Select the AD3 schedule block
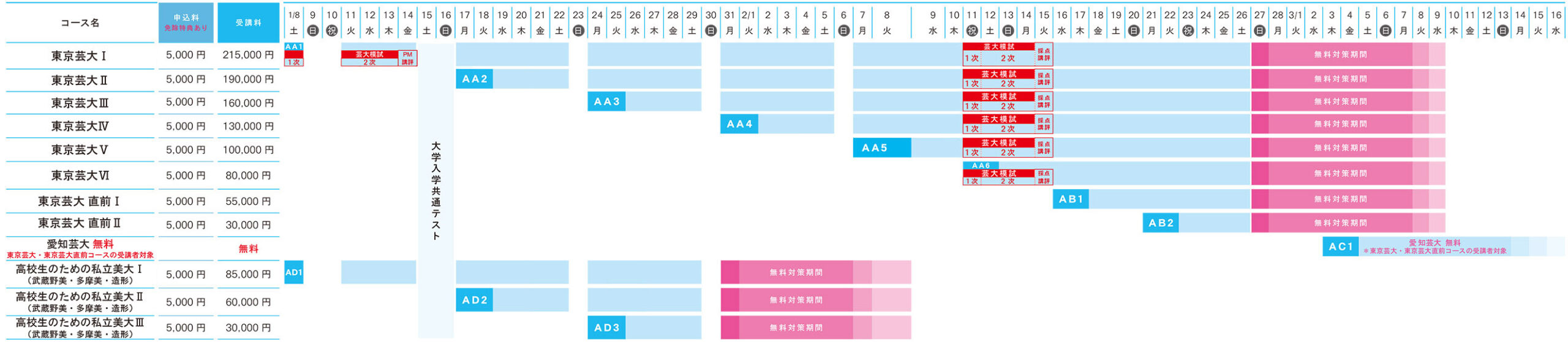The width and height of the screenshot is (1568, 342). 606,327
